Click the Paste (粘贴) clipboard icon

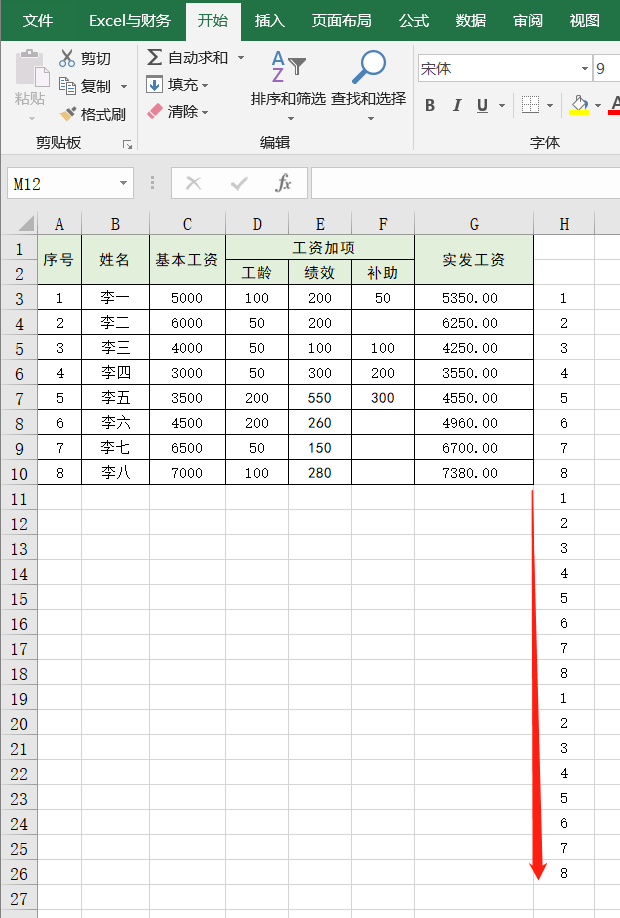30,70
